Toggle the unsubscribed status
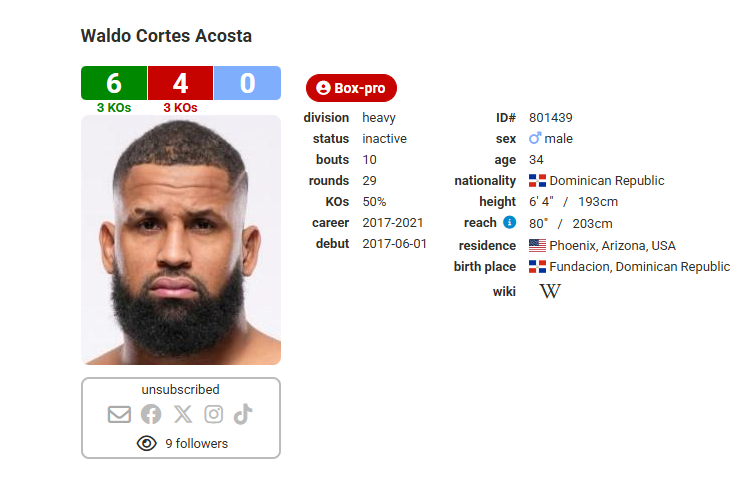Screen dimensions: 744x483 pyautogui.click(x=180, y=390)
